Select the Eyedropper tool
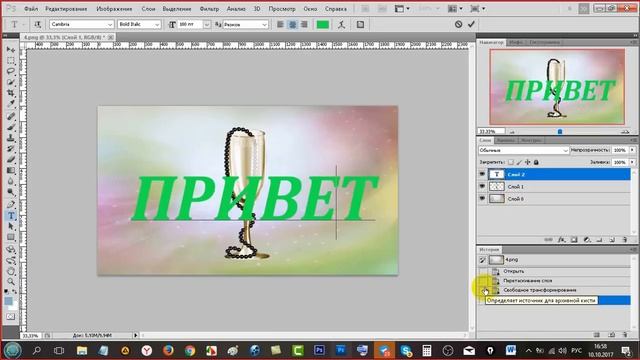This screenshot has height=360, width=640. 11,104
